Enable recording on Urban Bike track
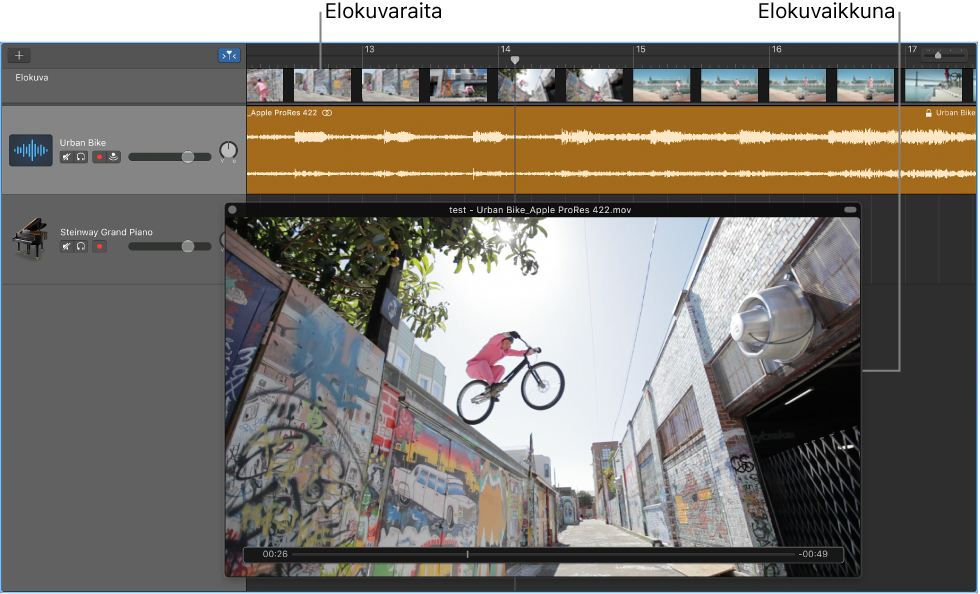This screenshot has height=594, width=980. pos(99,157)
